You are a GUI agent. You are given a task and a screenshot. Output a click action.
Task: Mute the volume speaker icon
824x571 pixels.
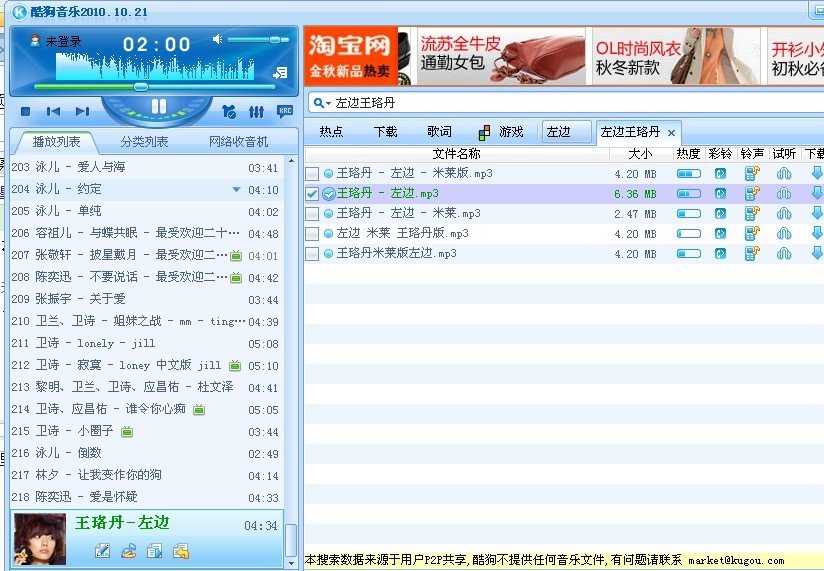[217, 39]
